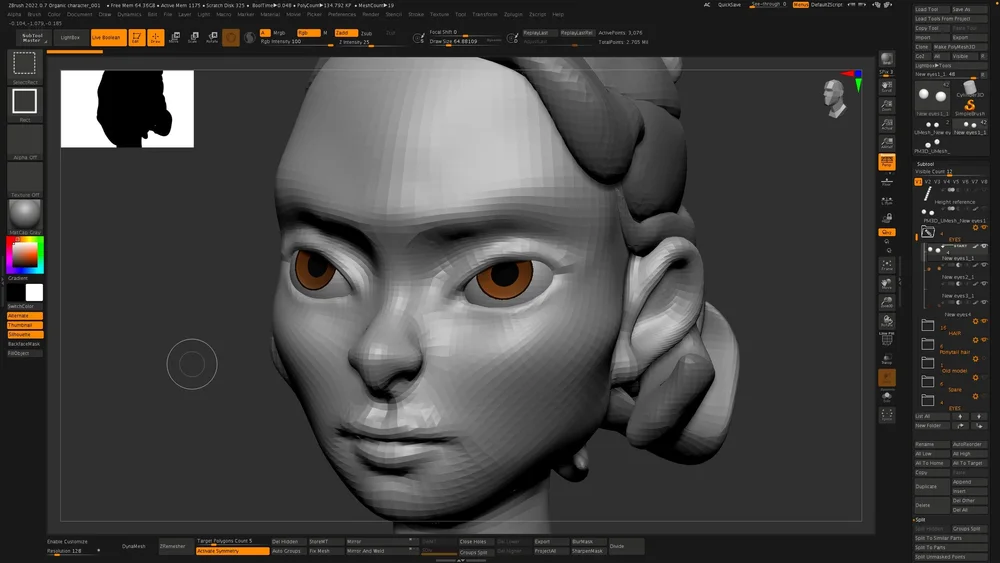Viewport: 1000px width, 563px height.
Task: Activate the Rotate gizmo icon
Action: tap(212, 38)
